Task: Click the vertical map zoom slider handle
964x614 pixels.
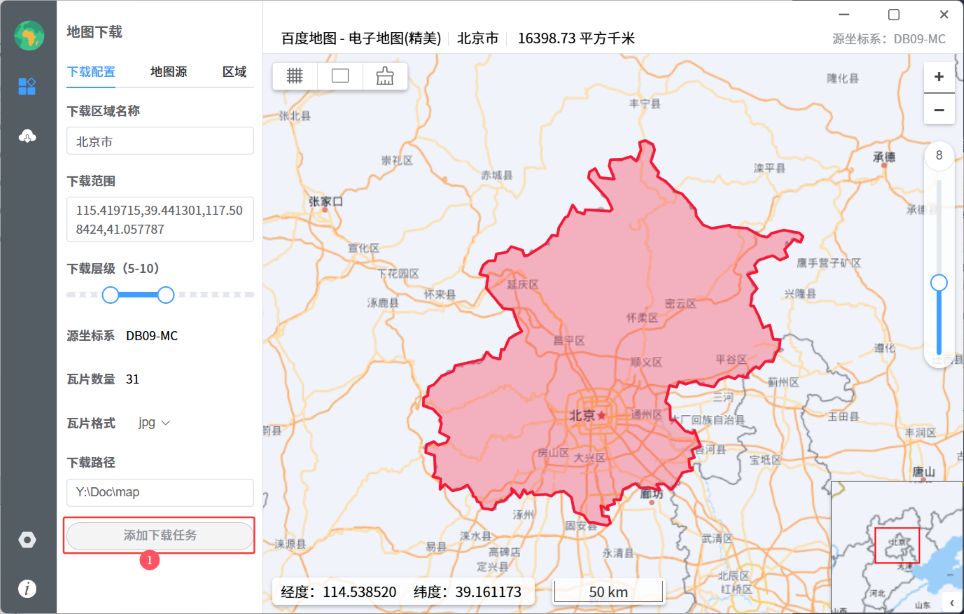Action: tap(938, 283)
